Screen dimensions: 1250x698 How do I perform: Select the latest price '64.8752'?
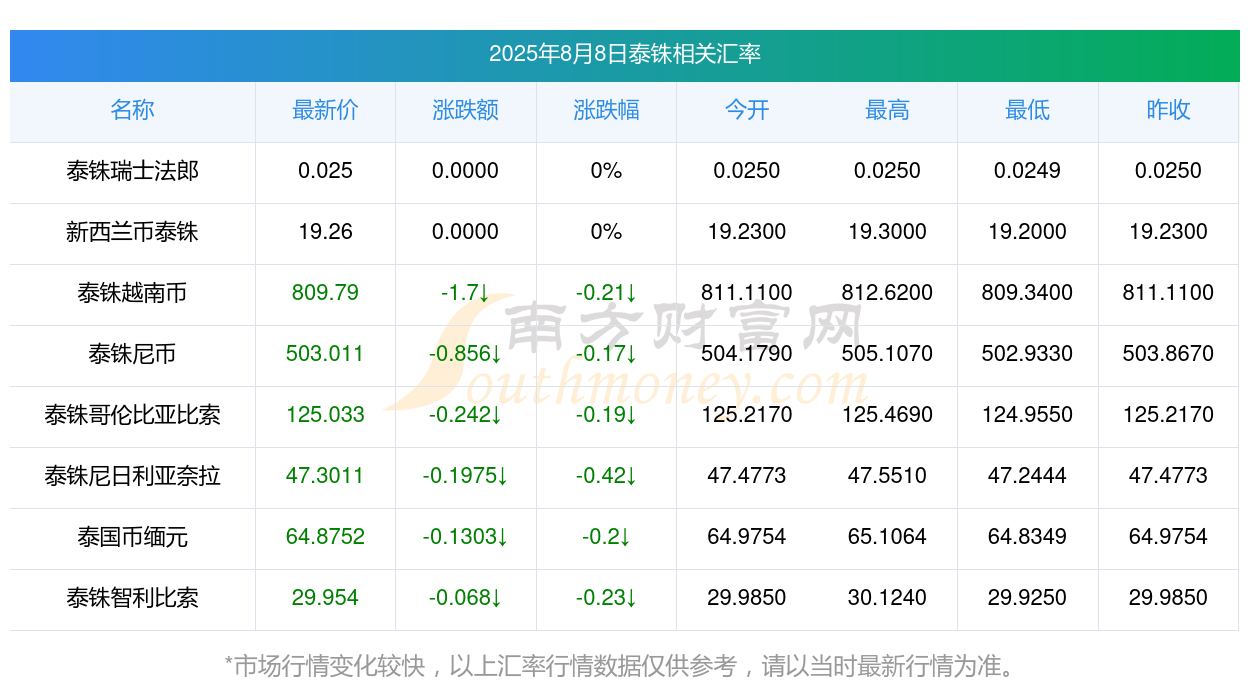point(325,537)
